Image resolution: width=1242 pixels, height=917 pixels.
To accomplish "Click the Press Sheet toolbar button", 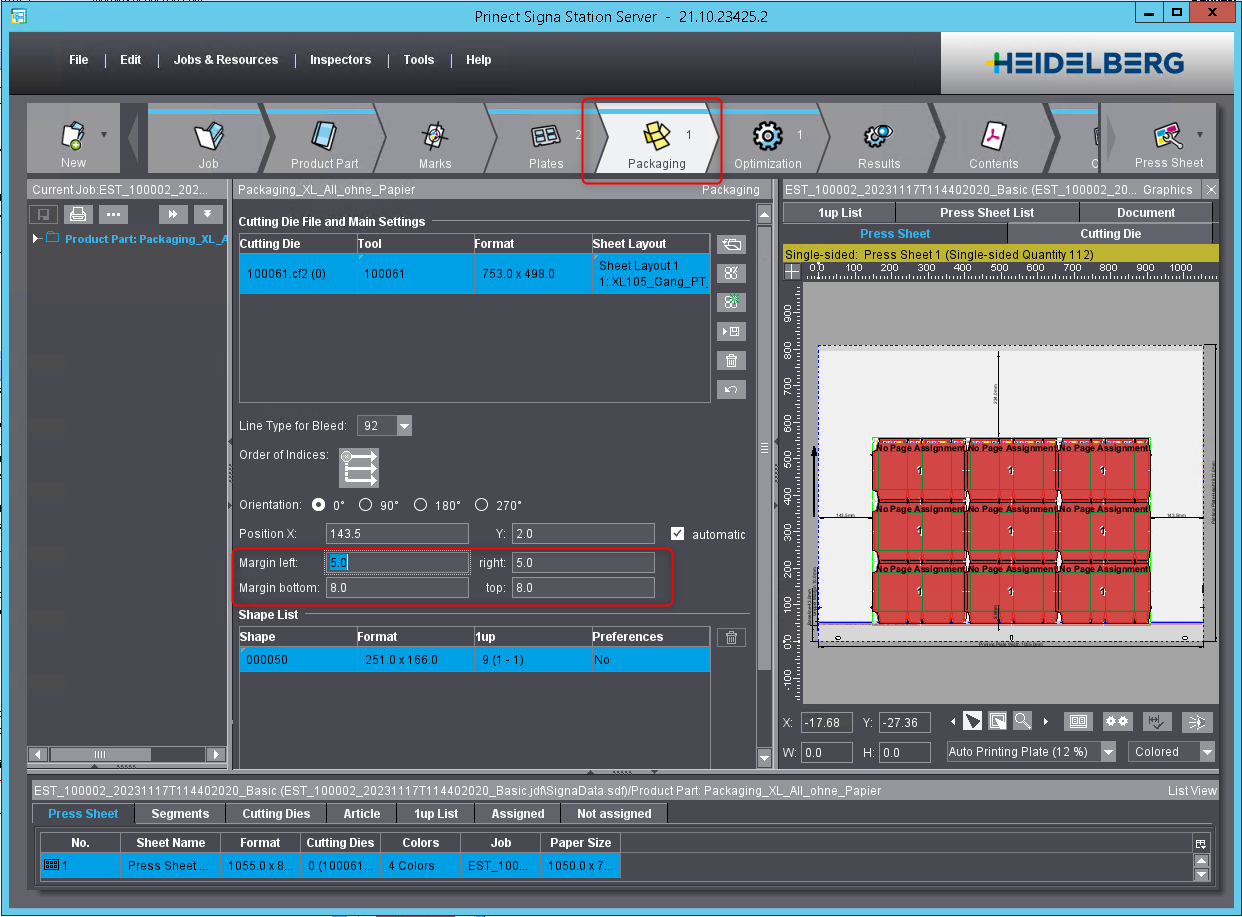I will click(1168, 140).
